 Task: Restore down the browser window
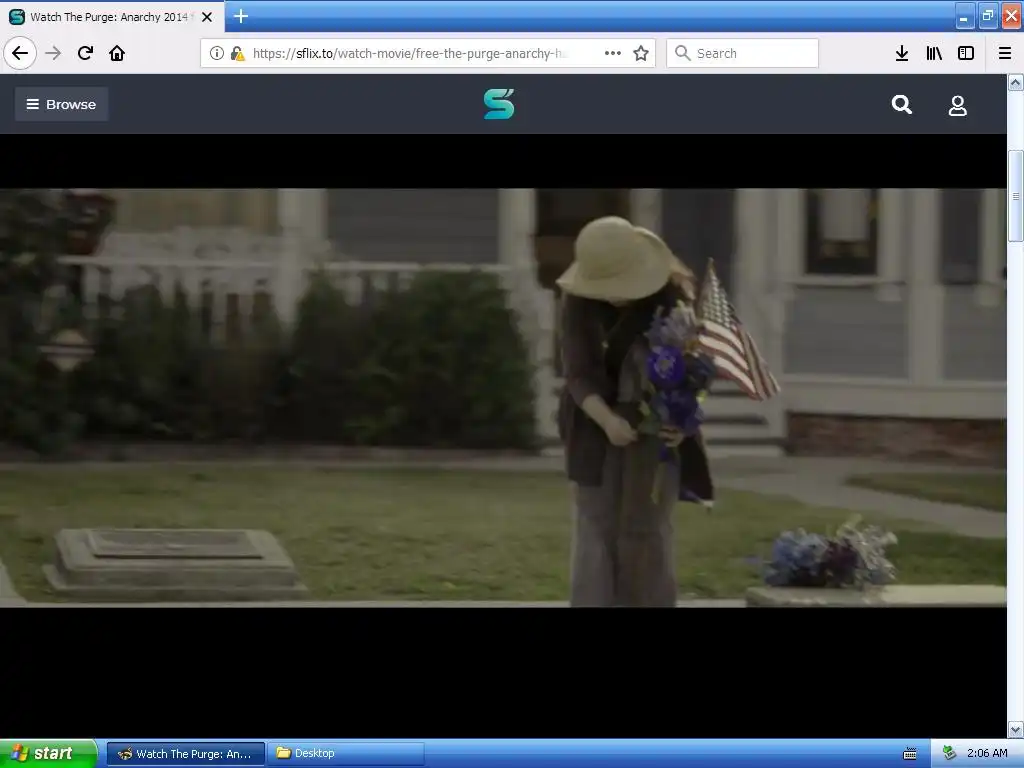click(988, 16)
